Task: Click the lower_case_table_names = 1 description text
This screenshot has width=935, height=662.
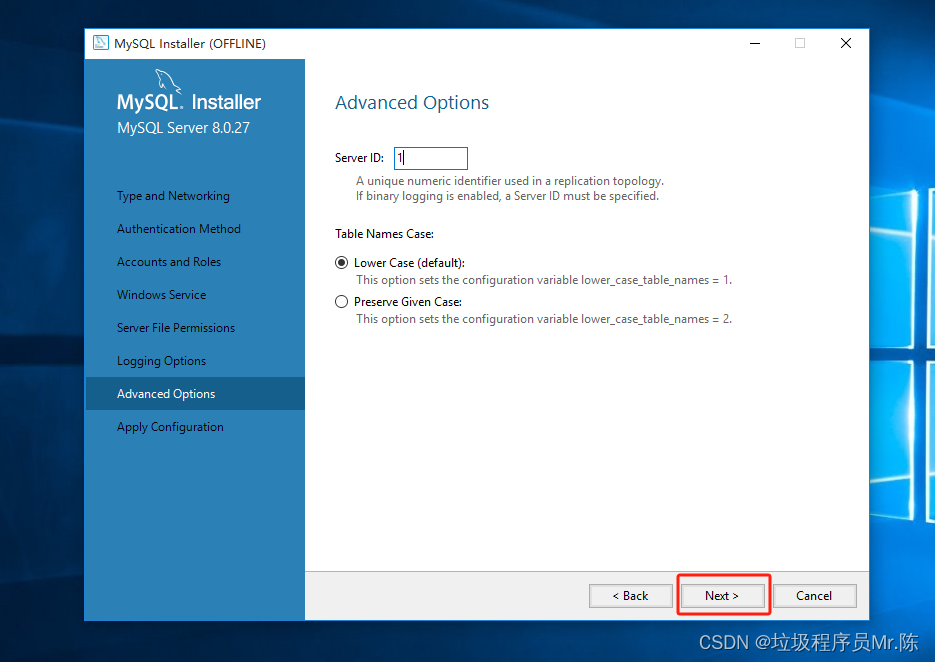Action: click(x=544, y=280)
